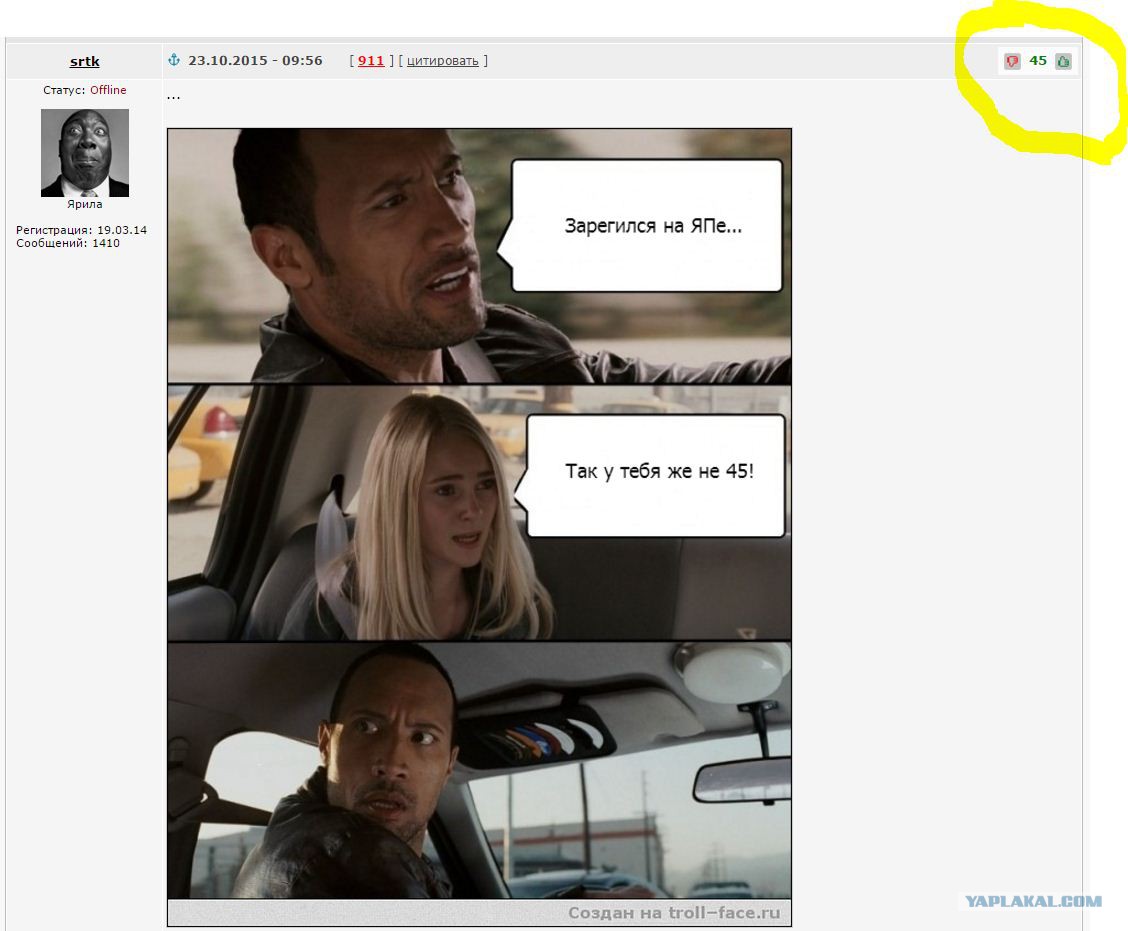Click the Offline status text
The height and width of the screenshot is (931, 1128).
(x=108, y=90)
